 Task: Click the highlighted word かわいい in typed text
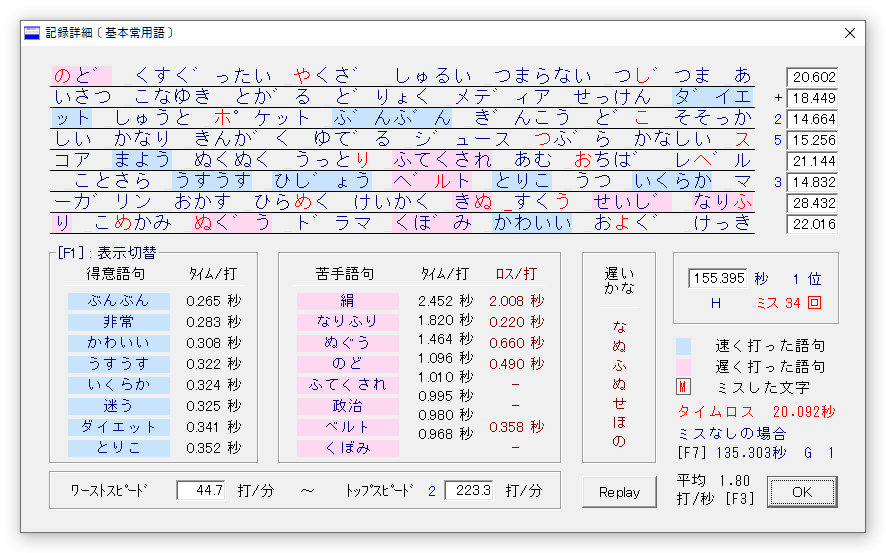click(532, 224)
